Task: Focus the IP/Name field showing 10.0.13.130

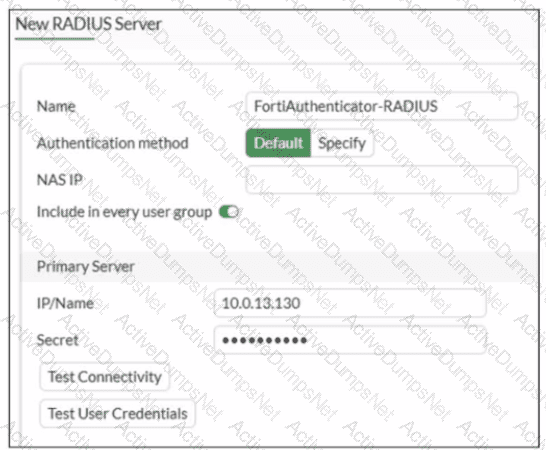Action: coord(350,303)
